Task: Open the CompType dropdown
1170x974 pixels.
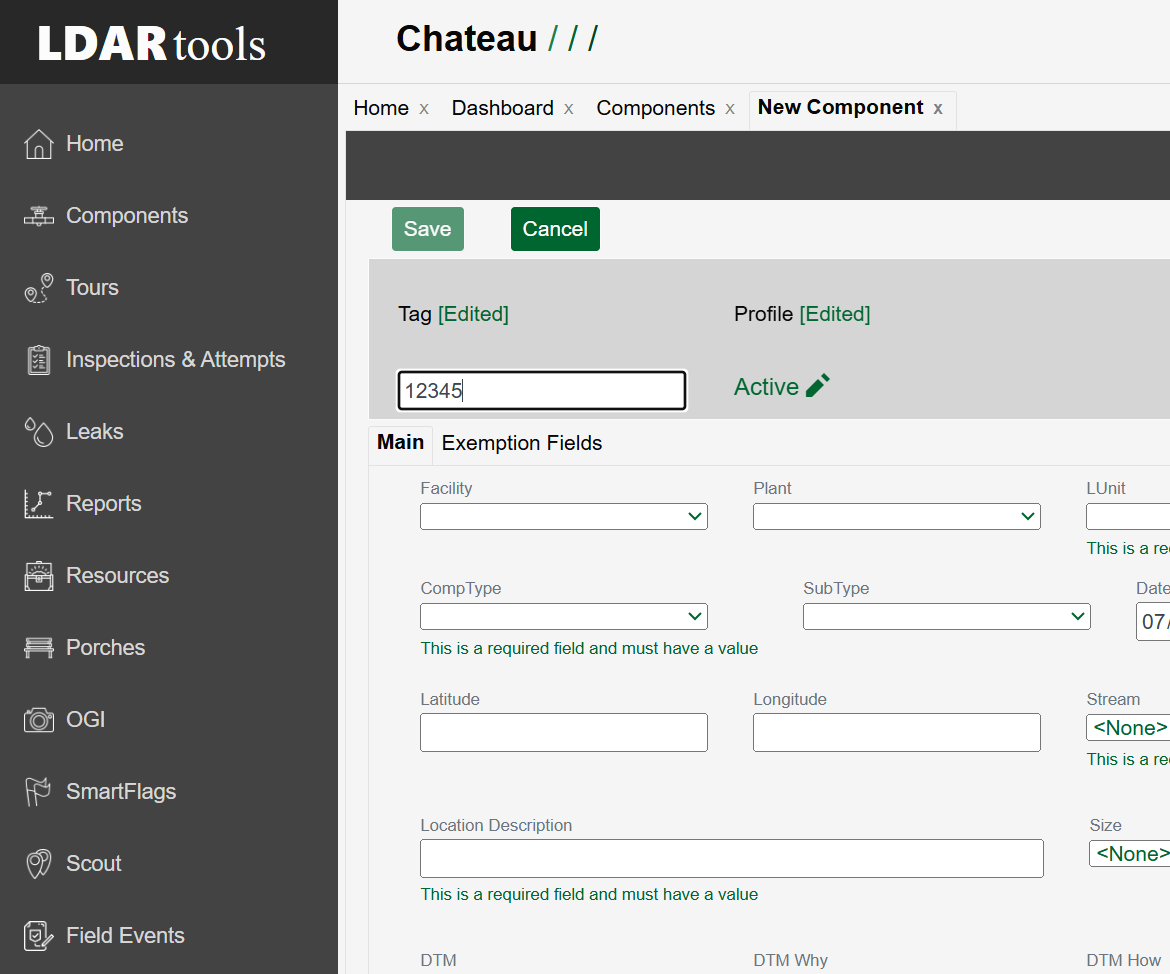Action: pos(563,616)
